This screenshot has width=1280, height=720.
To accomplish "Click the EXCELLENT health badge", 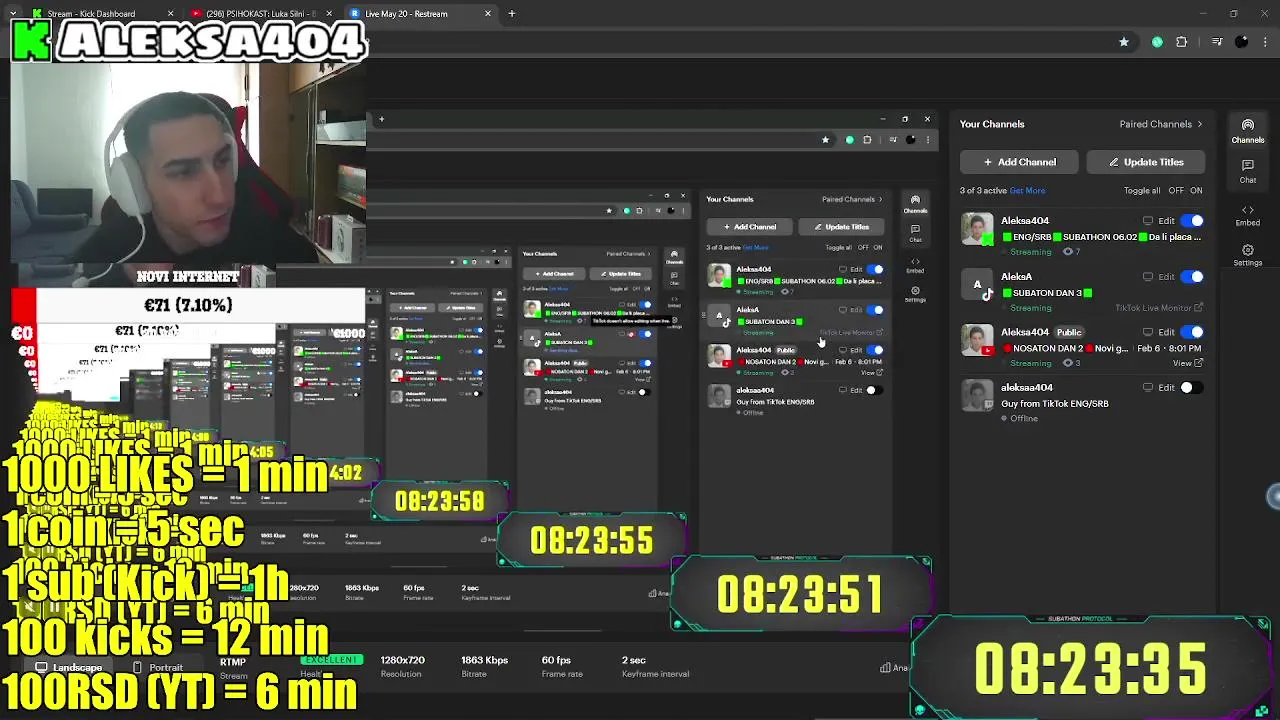I will 332,660.
